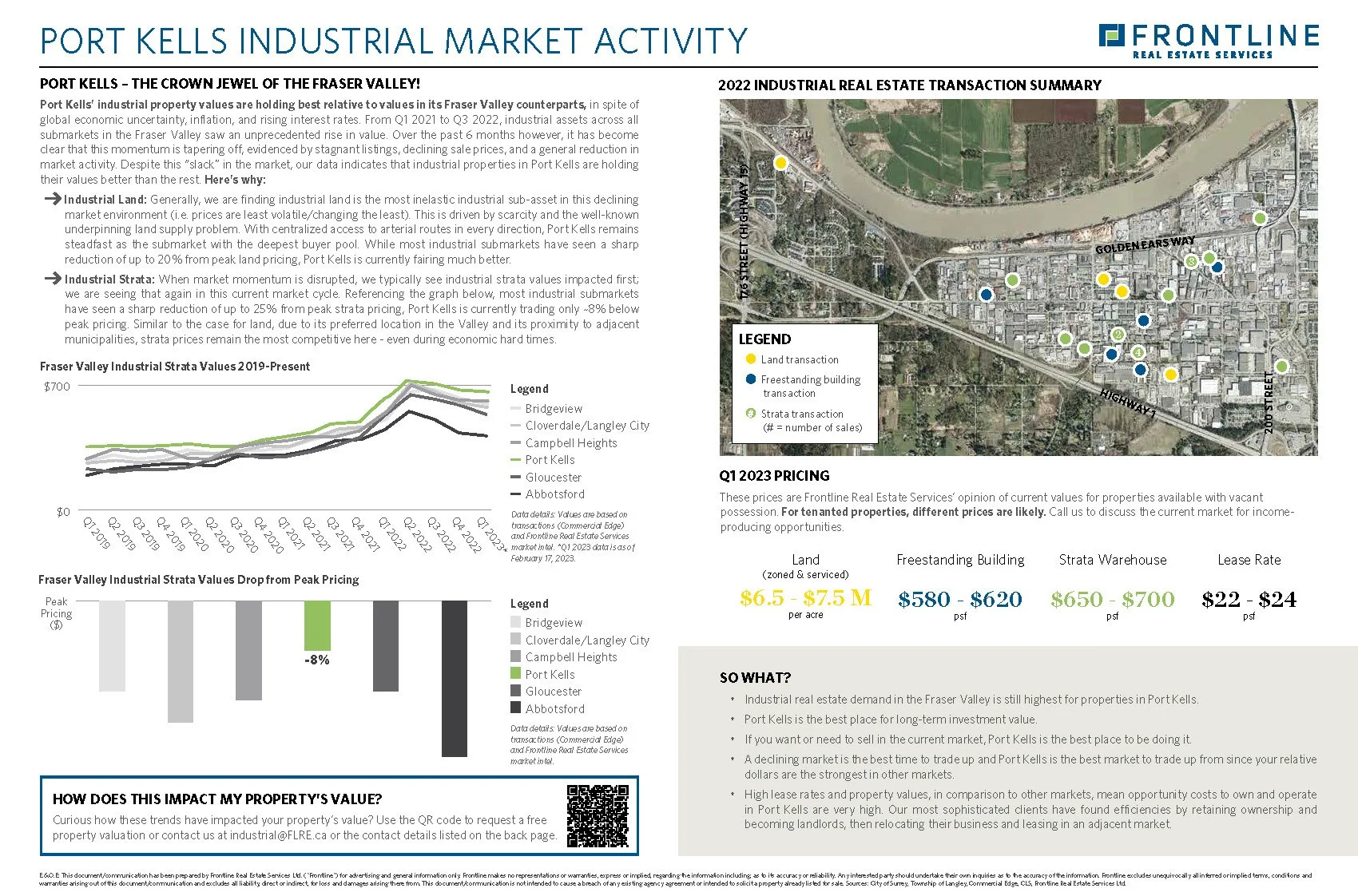Click the Abbotsford line swatch in line chart legend
1358x896 pixels.
[x=516, y=494]
